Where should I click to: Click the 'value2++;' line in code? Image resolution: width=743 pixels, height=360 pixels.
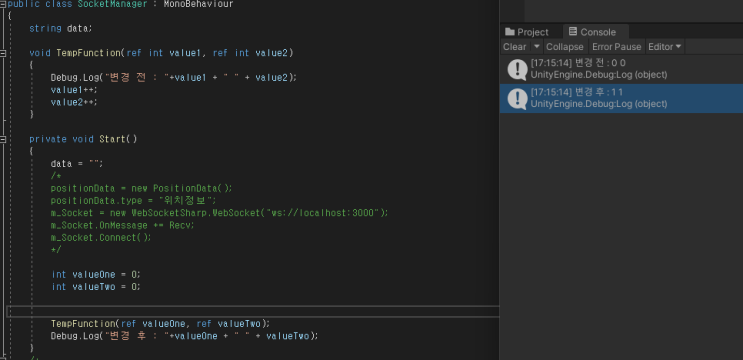click(x=74, y=102)
